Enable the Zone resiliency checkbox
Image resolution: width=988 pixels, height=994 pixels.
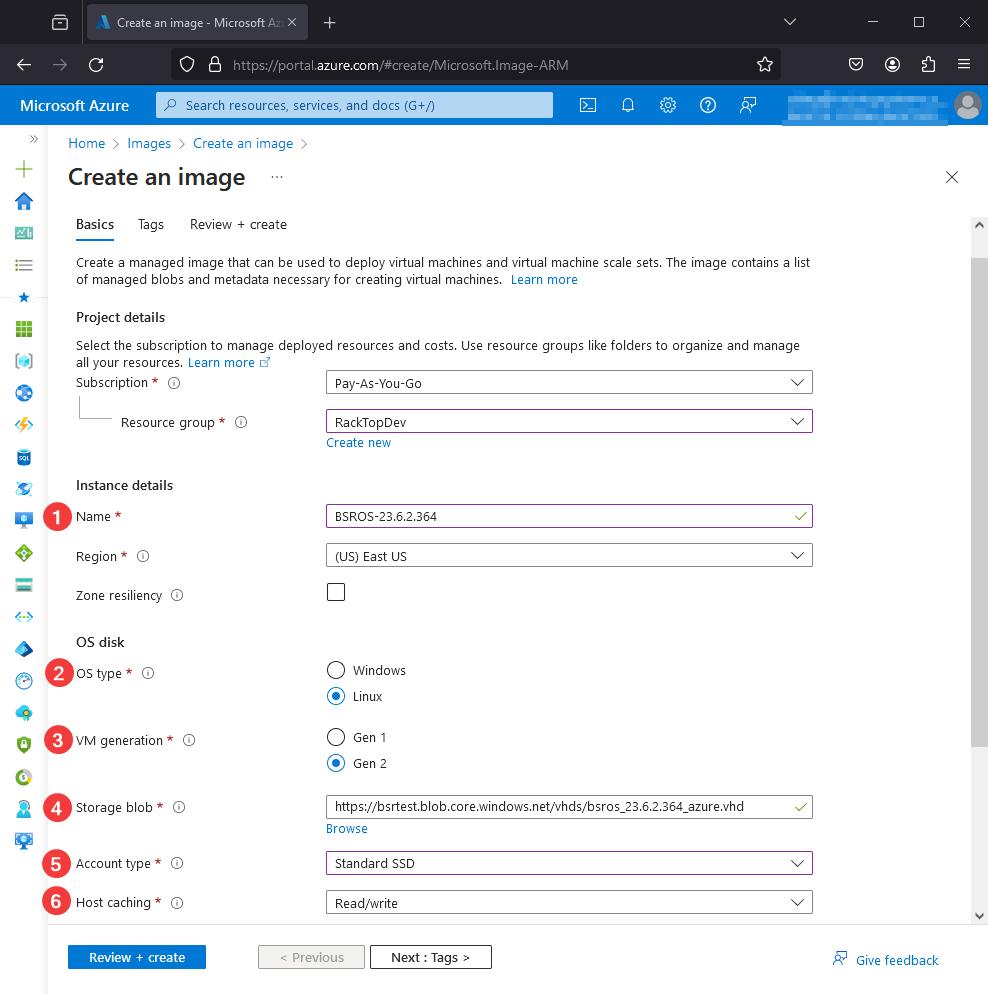tap(336, 592)
